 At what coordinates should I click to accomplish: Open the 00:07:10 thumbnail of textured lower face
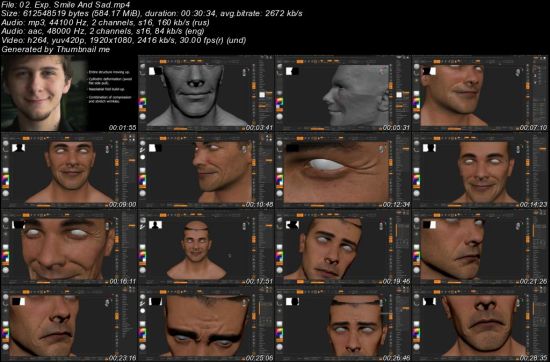480,93
